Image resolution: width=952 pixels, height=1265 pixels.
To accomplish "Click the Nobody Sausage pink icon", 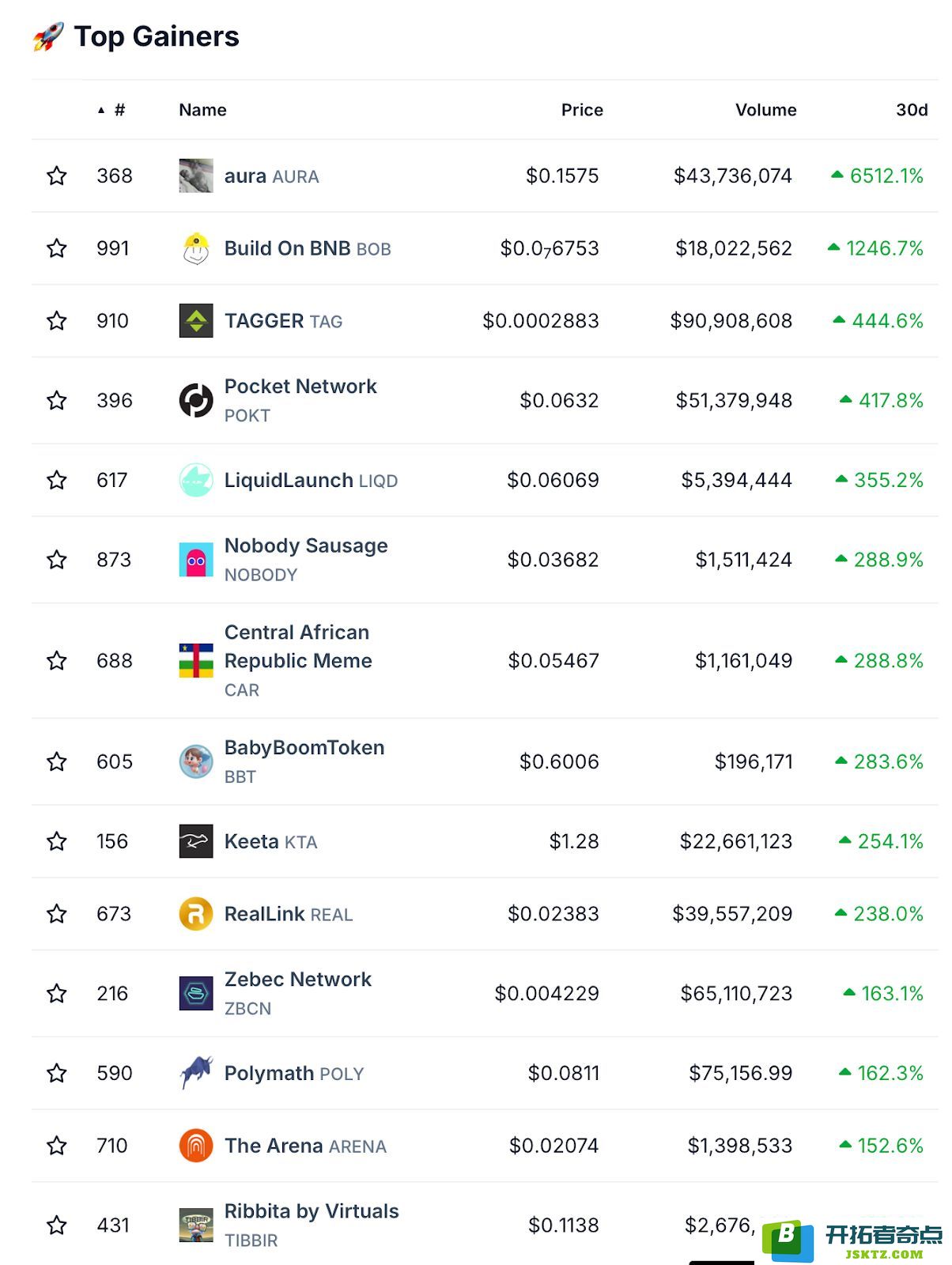I will 196,560.
